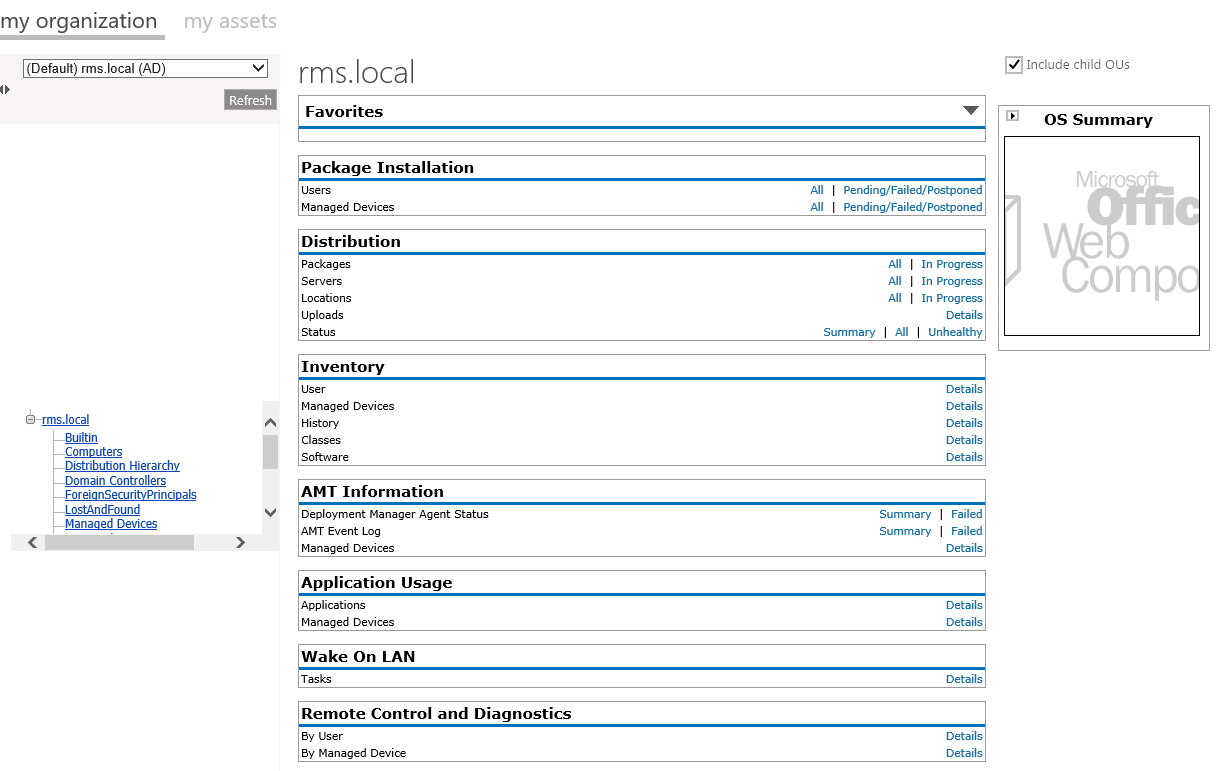Expand the Favorites section triangle
Image resolution: width=1226 pixels, height=771 pixels.
pos(971,110)
